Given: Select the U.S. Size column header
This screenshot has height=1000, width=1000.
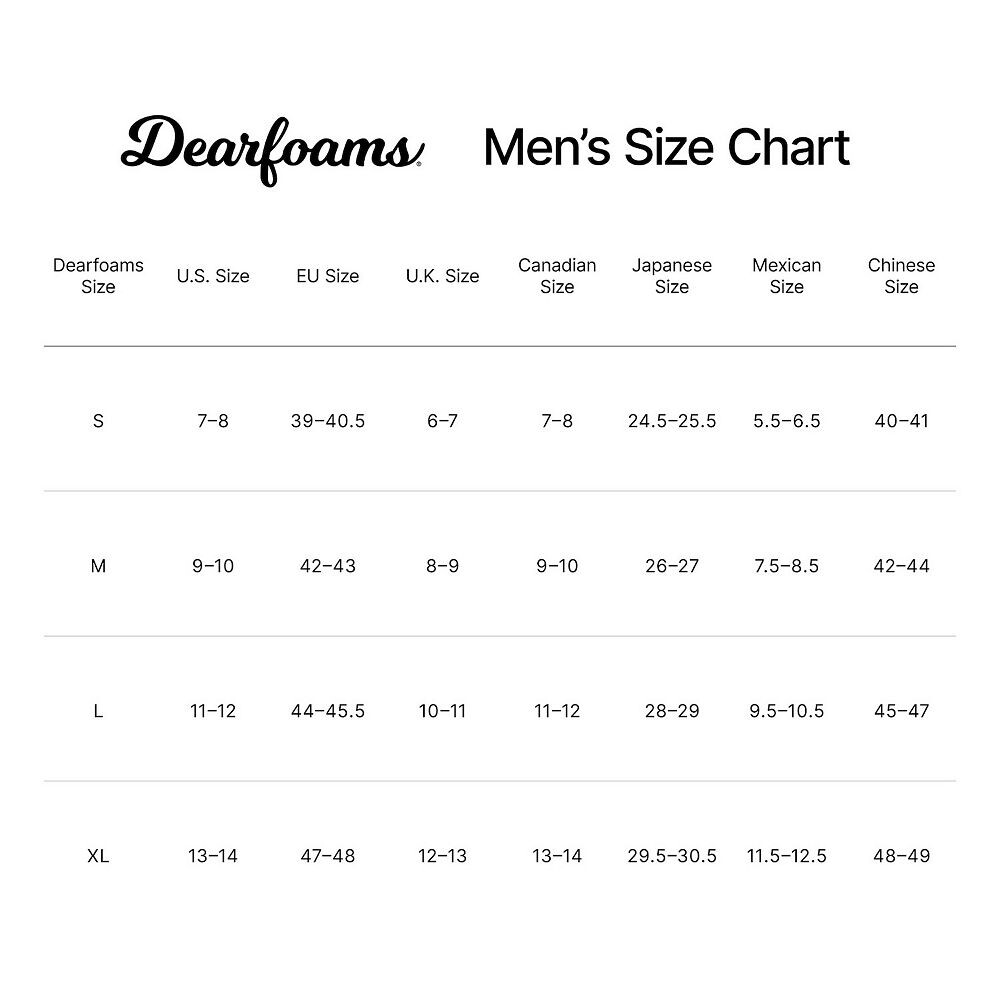Looking at the screenshot, I should click(x=213, y=276).
